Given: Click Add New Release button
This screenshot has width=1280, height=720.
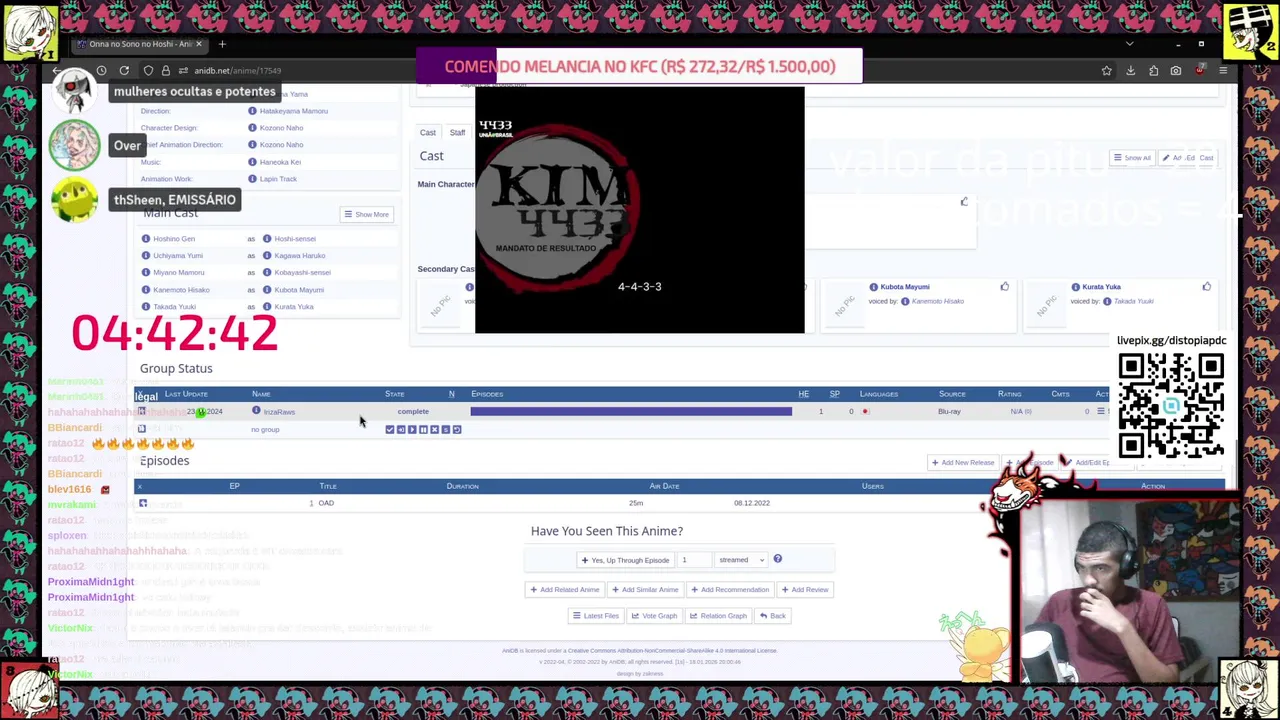Looking at the screenshot, I should 963,463.
